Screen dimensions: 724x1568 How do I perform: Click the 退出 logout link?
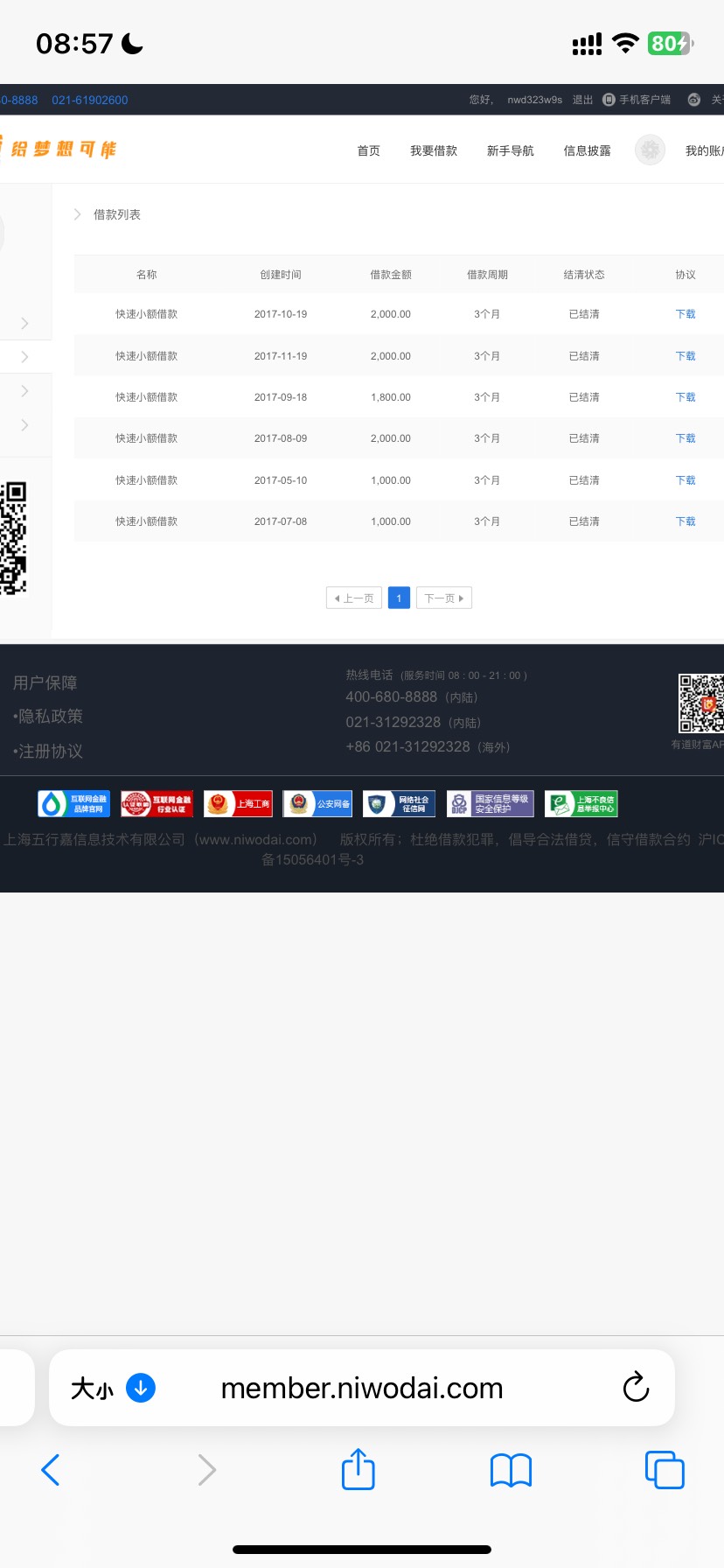click(583, 100)
